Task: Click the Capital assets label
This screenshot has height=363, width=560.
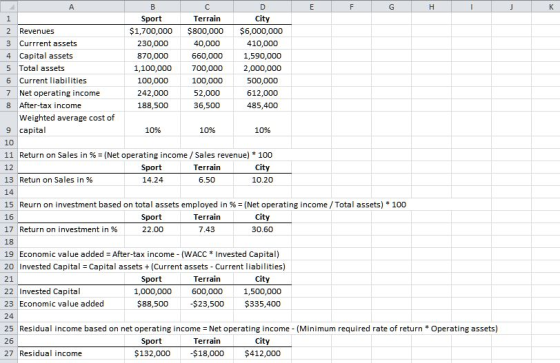Action: pos(46,56)
